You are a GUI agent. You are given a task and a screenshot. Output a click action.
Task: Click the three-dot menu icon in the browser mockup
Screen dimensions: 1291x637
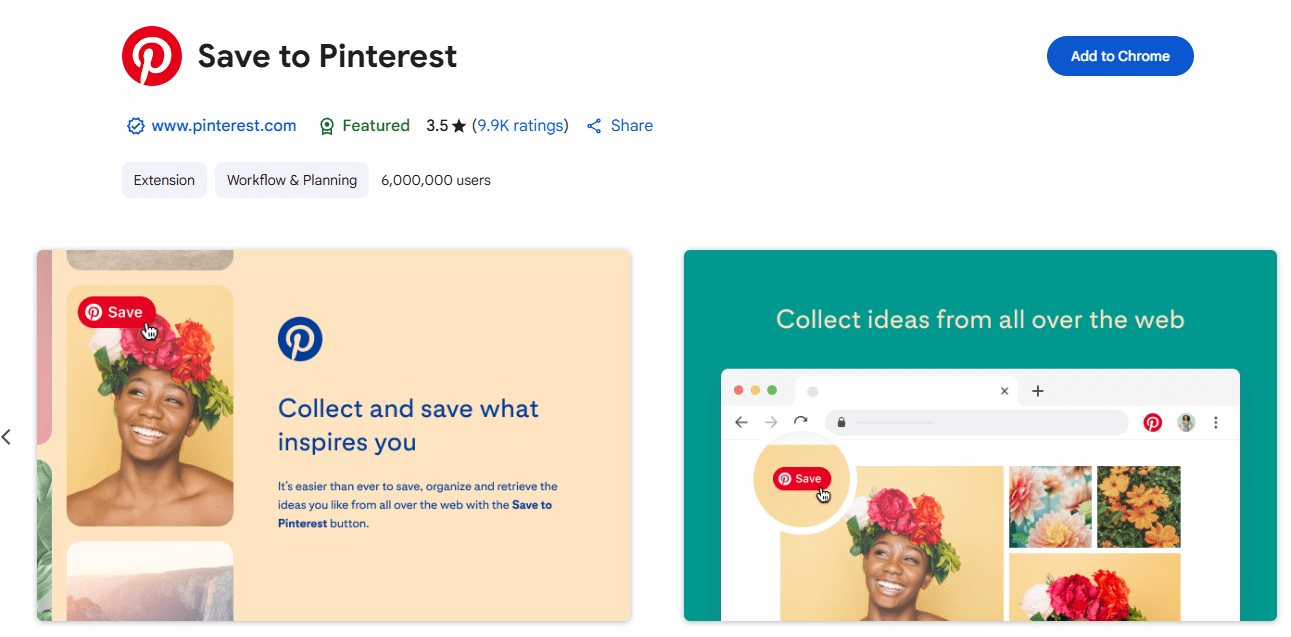(1216, 423)
